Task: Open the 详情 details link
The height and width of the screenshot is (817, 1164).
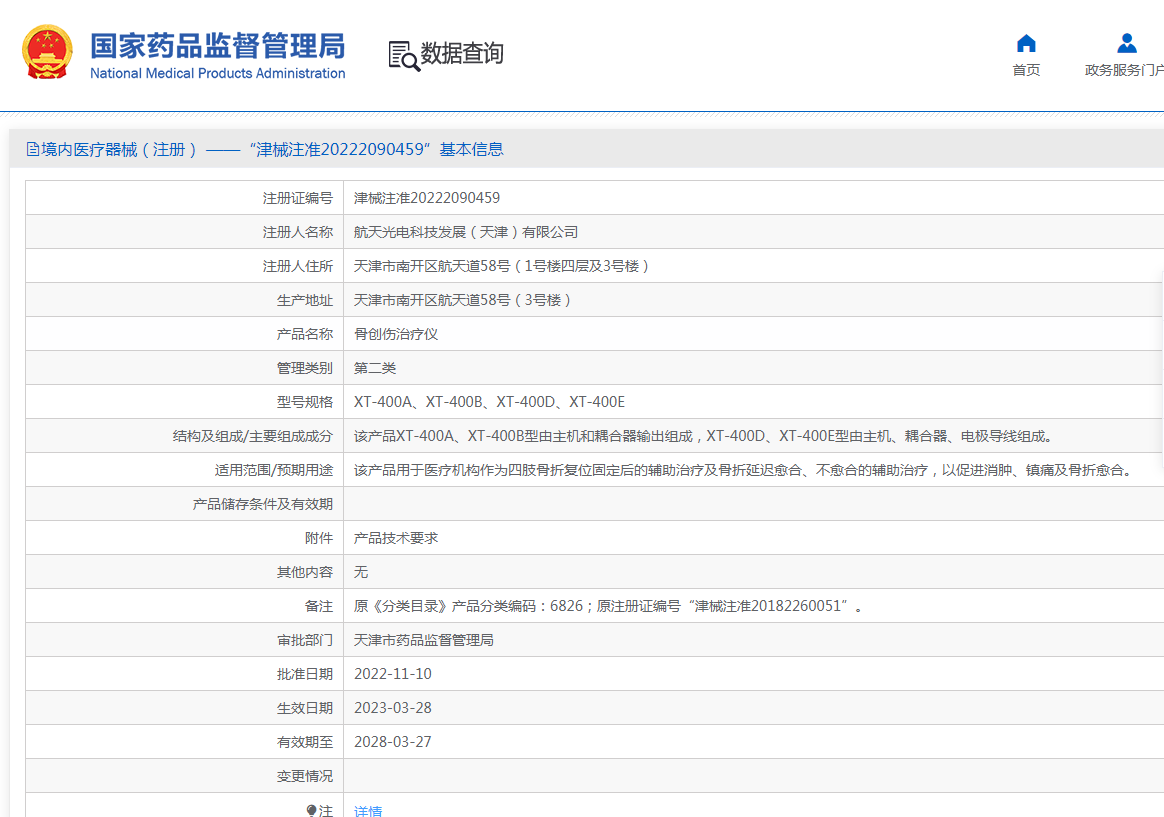Action: (x=368, y=810)
